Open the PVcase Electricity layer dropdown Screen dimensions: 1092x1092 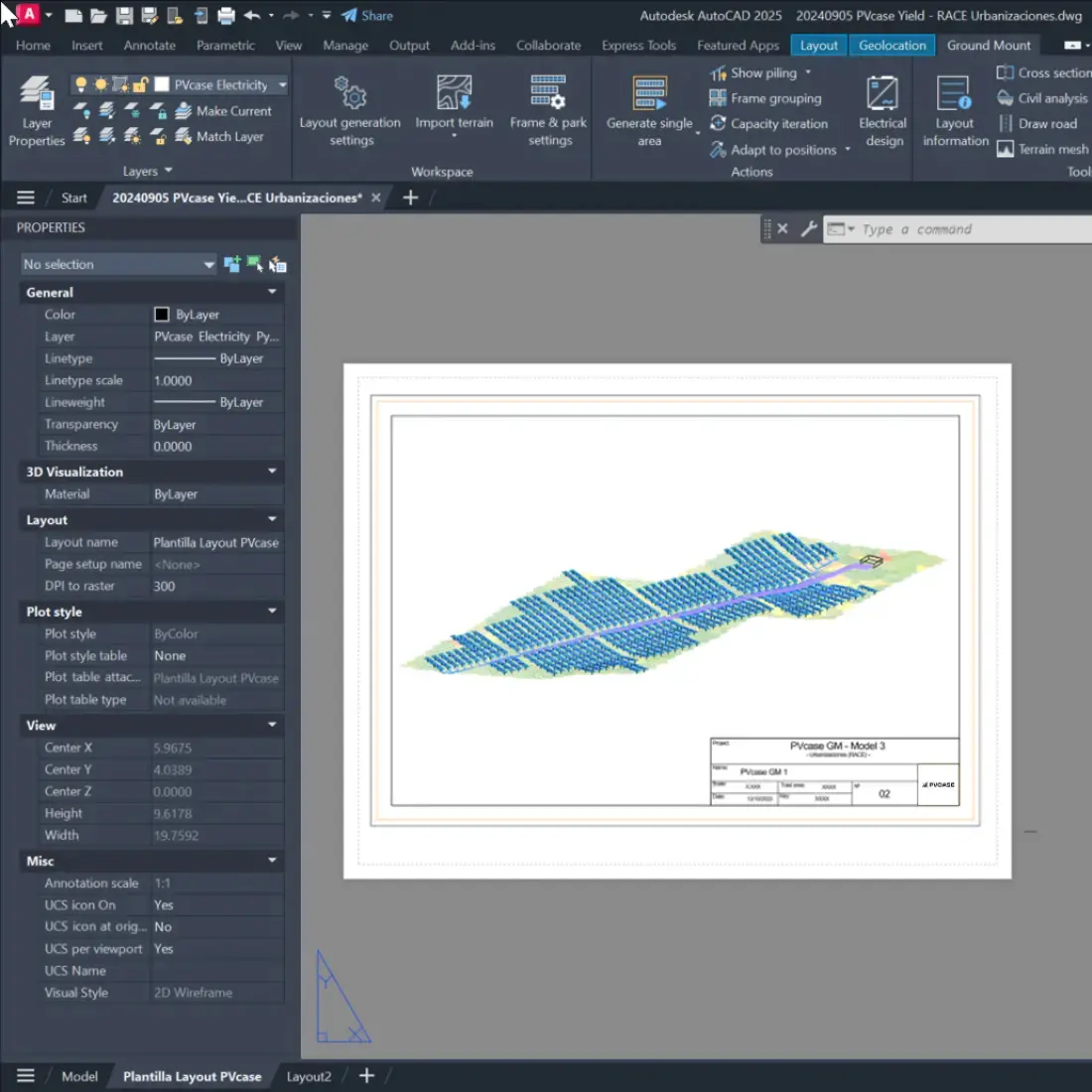tap(281, 84)
